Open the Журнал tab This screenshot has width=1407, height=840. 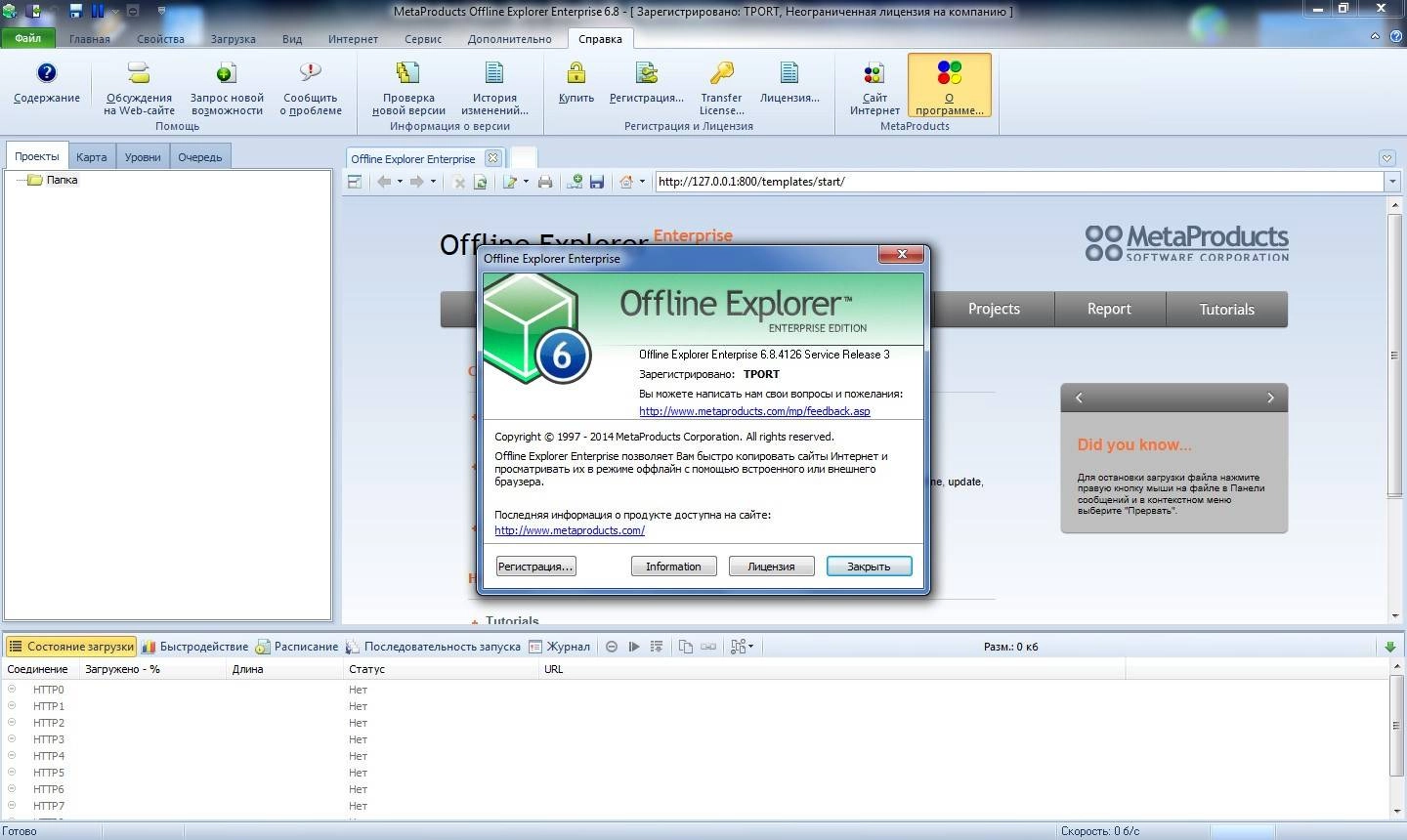(x=560, y=647)
